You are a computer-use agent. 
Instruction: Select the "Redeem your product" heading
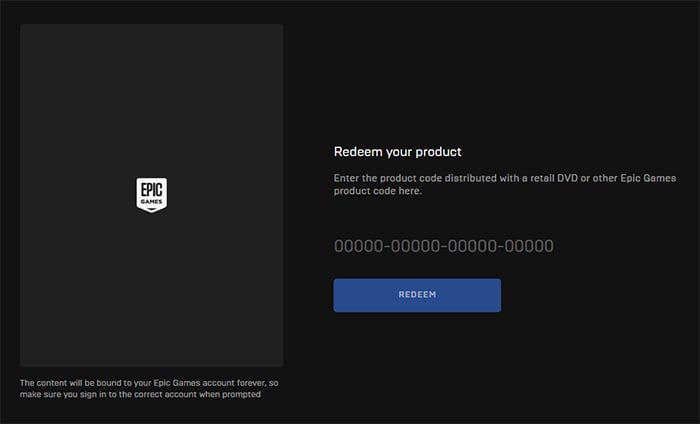coord(397,152)
